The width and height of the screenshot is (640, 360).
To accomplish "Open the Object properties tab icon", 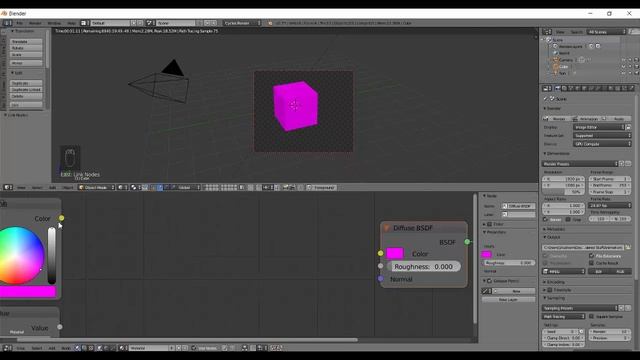I will [x=584, y=88].
